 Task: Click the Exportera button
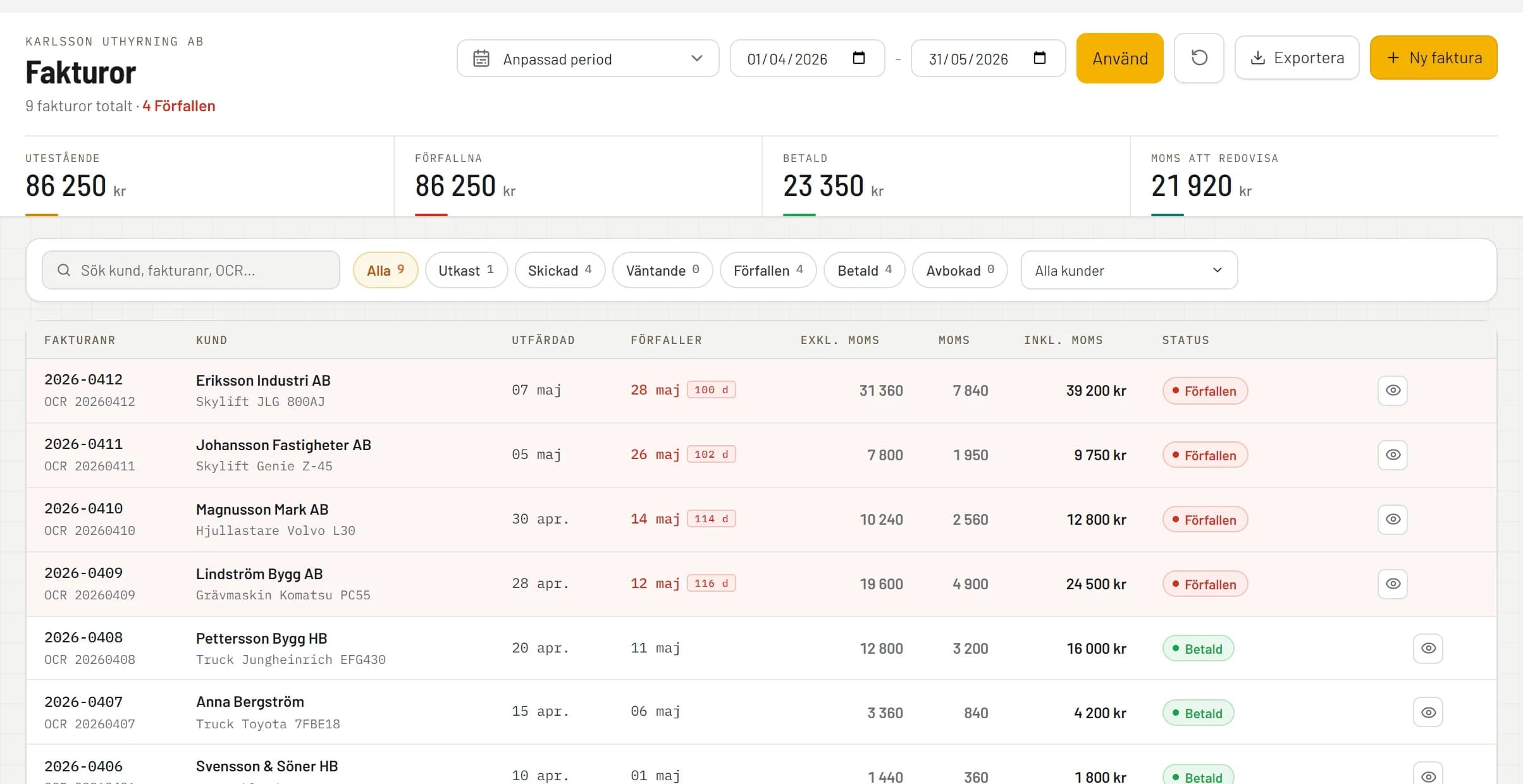coord(1297,58)
